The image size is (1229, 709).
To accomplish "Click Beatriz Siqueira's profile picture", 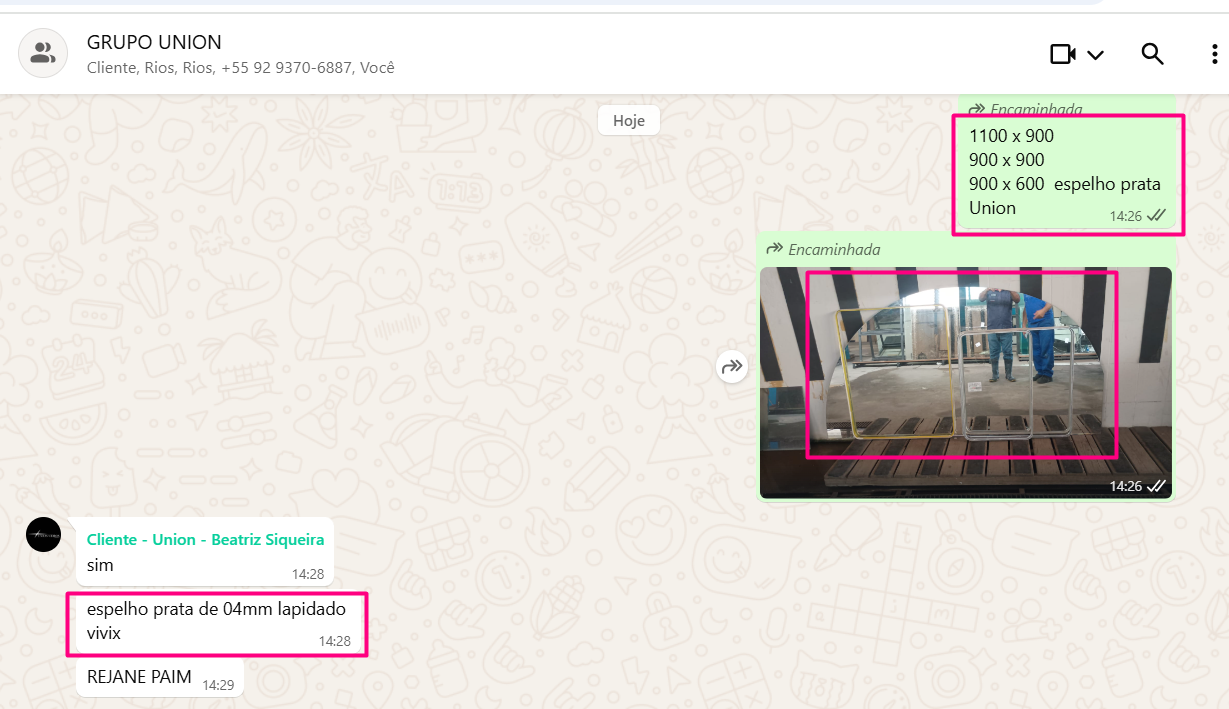I will click(x=43, y=535).
